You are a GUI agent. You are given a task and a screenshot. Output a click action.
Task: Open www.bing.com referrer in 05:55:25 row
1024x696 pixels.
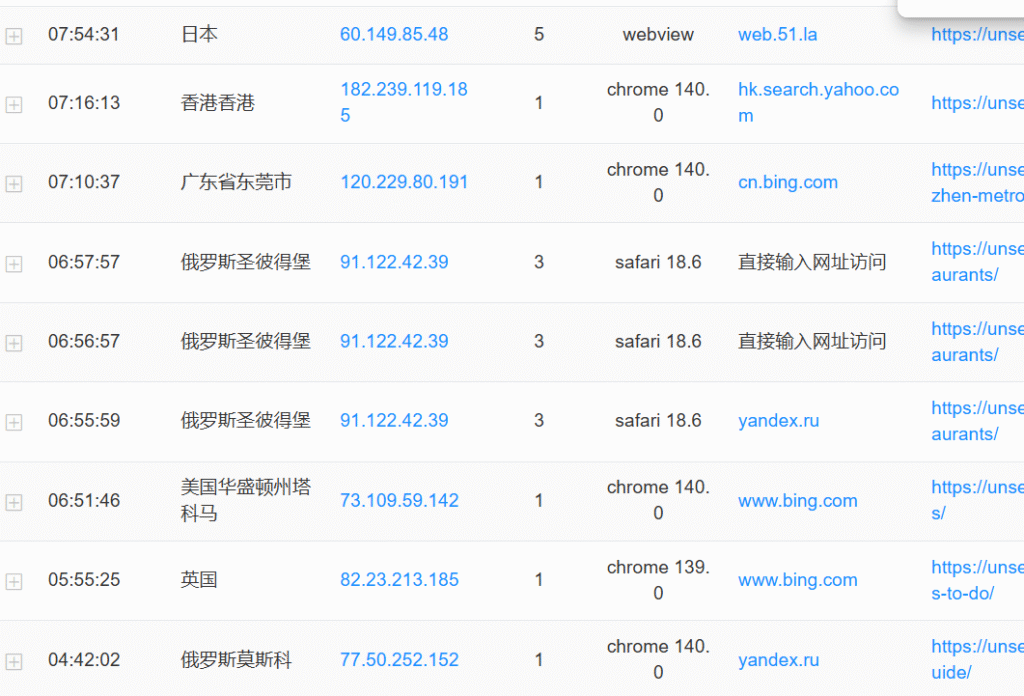(797, 579)
